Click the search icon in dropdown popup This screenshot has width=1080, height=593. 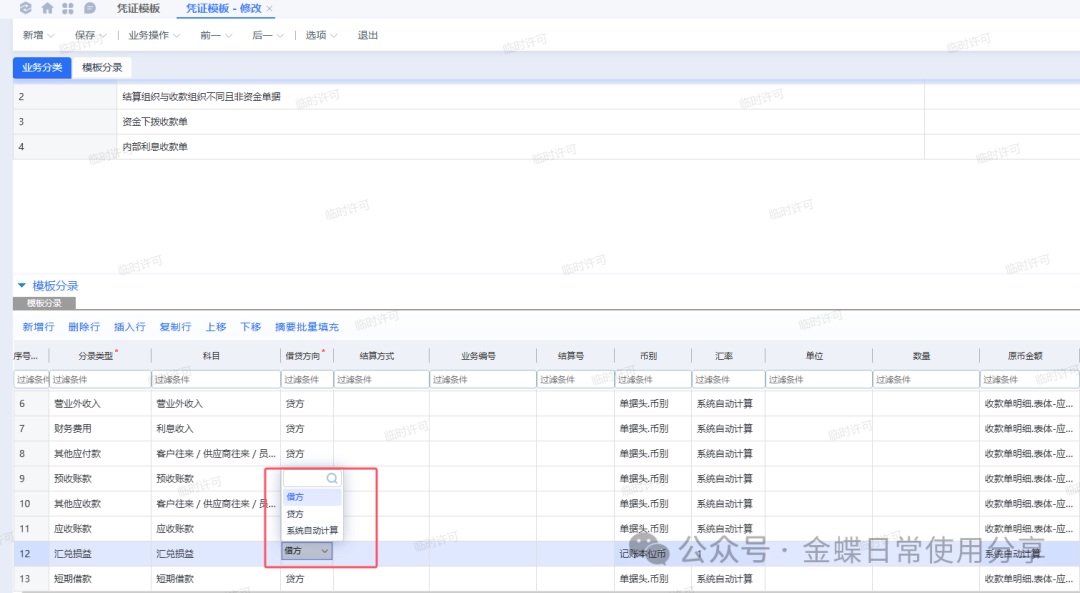(332, 479)
